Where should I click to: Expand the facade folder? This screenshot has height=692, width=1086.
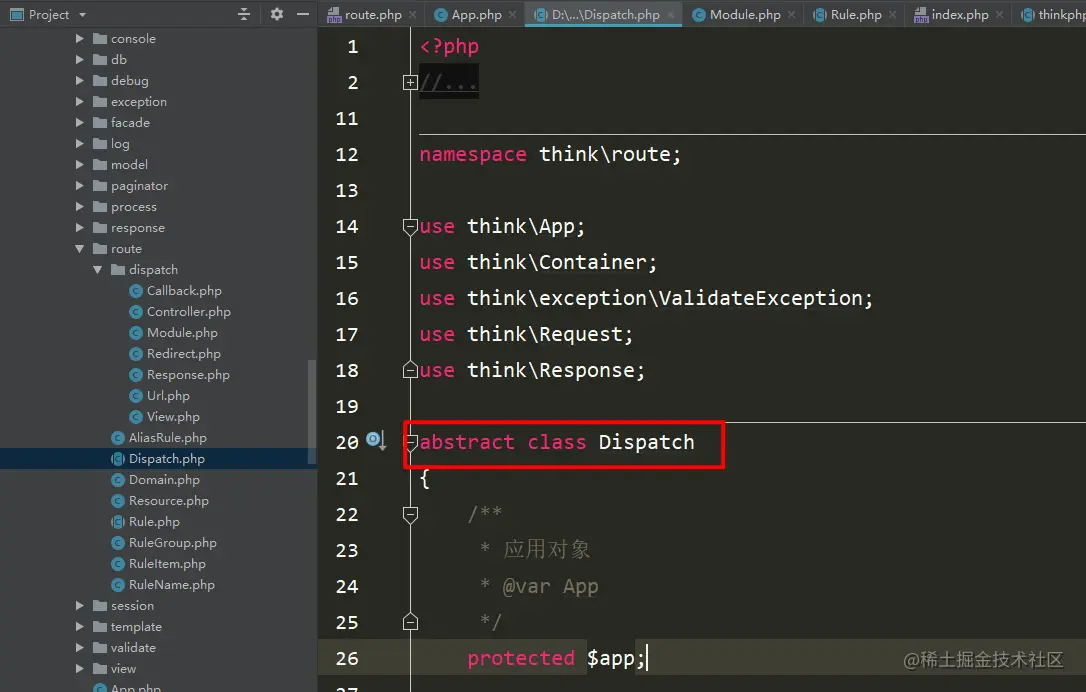[80, 123]
